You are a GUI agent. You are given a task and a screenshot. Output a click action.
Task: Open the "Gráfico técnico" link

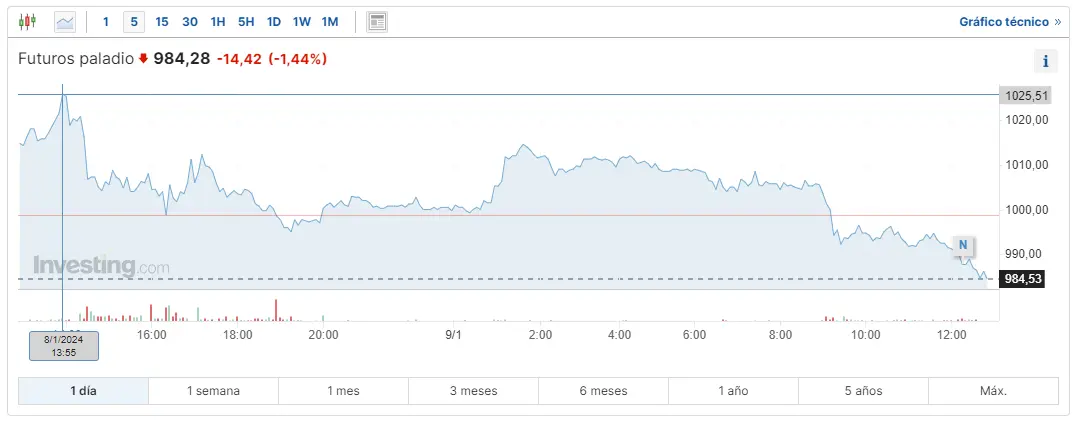point(1010,21)
